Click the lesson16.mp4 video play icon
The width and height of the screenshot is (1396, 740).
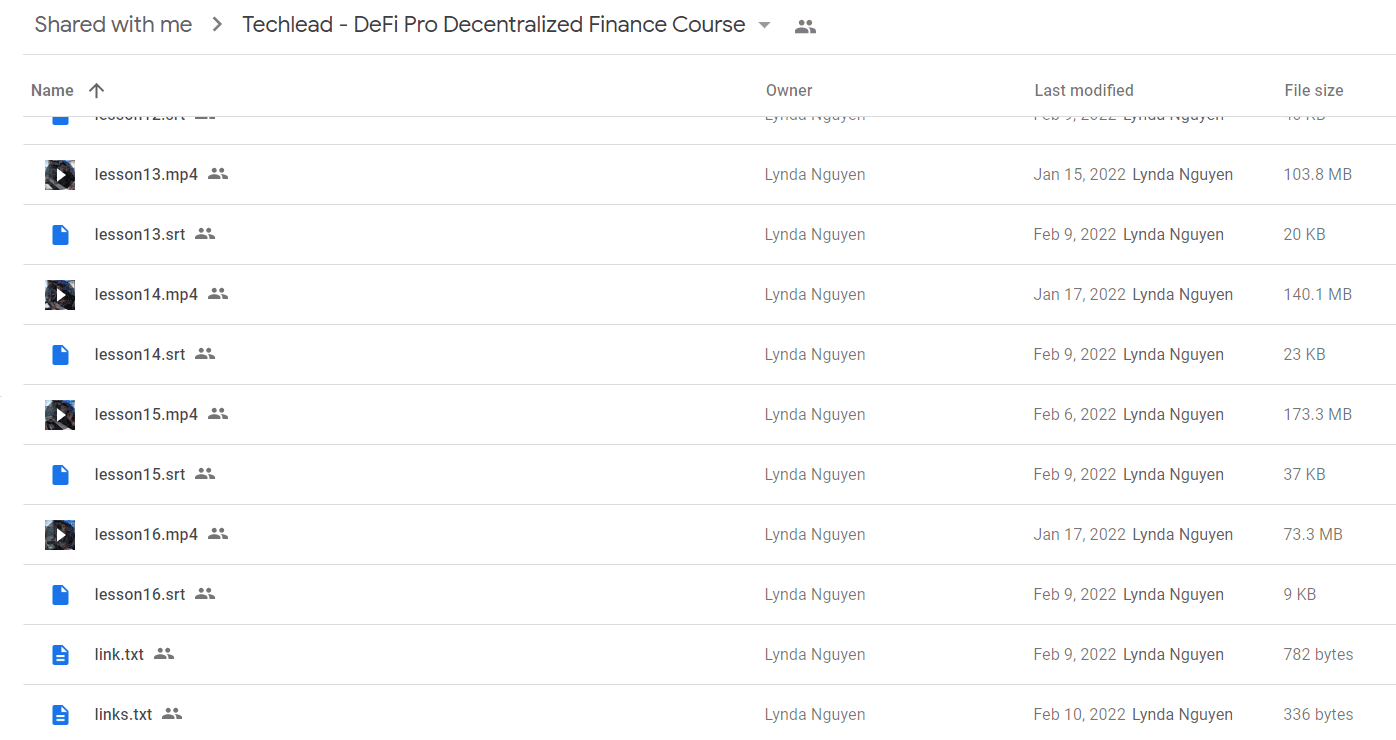[60, 535]
